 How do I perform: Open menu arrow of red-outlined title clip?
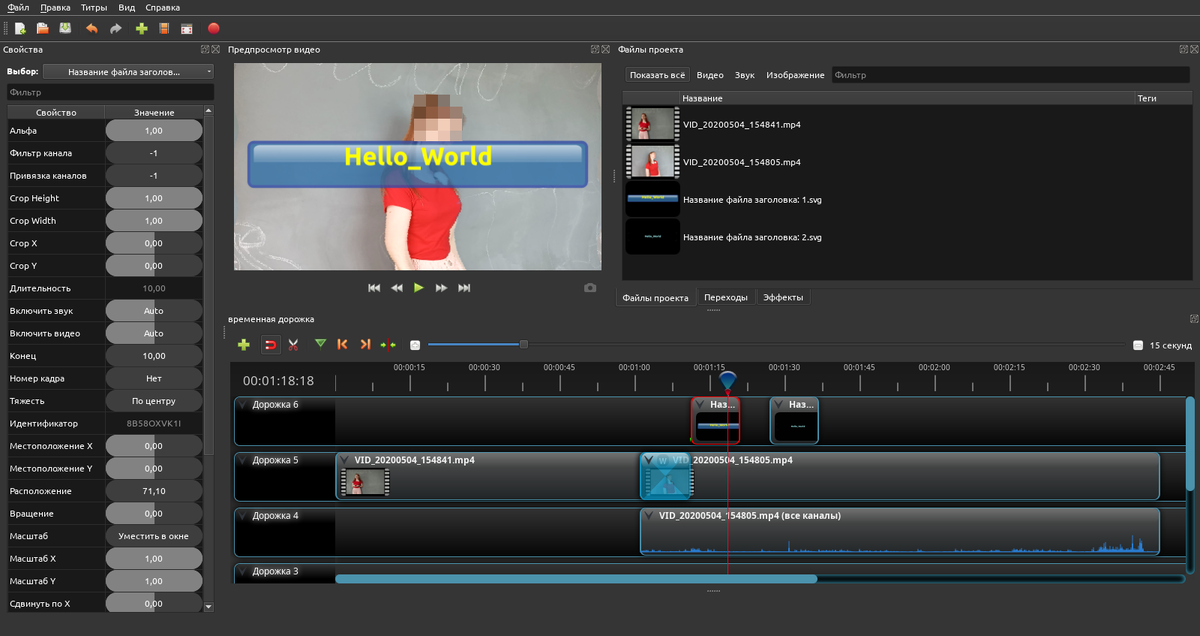tap(701, 405)
